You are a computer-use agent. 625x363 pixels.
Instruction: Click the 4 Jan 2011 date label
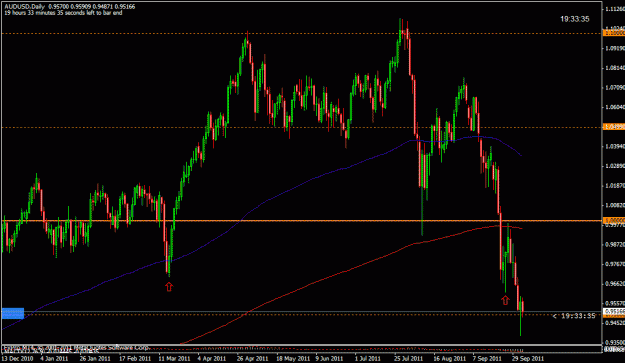pyautogui.click(x=54, y=359)
